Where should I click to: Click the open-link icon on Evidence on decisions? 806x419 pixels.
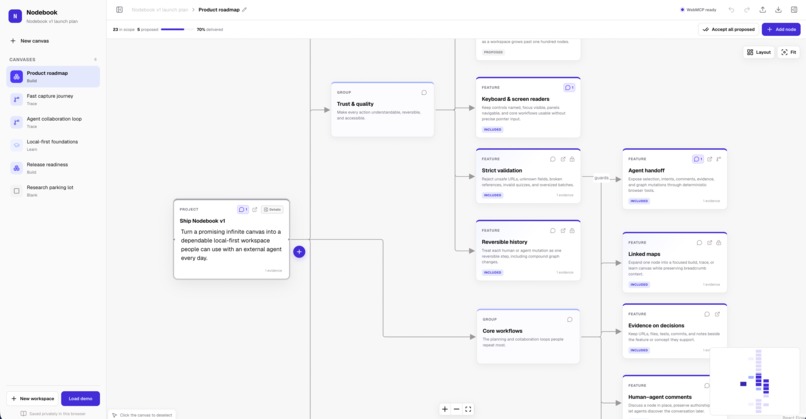[x=717, y=314]
